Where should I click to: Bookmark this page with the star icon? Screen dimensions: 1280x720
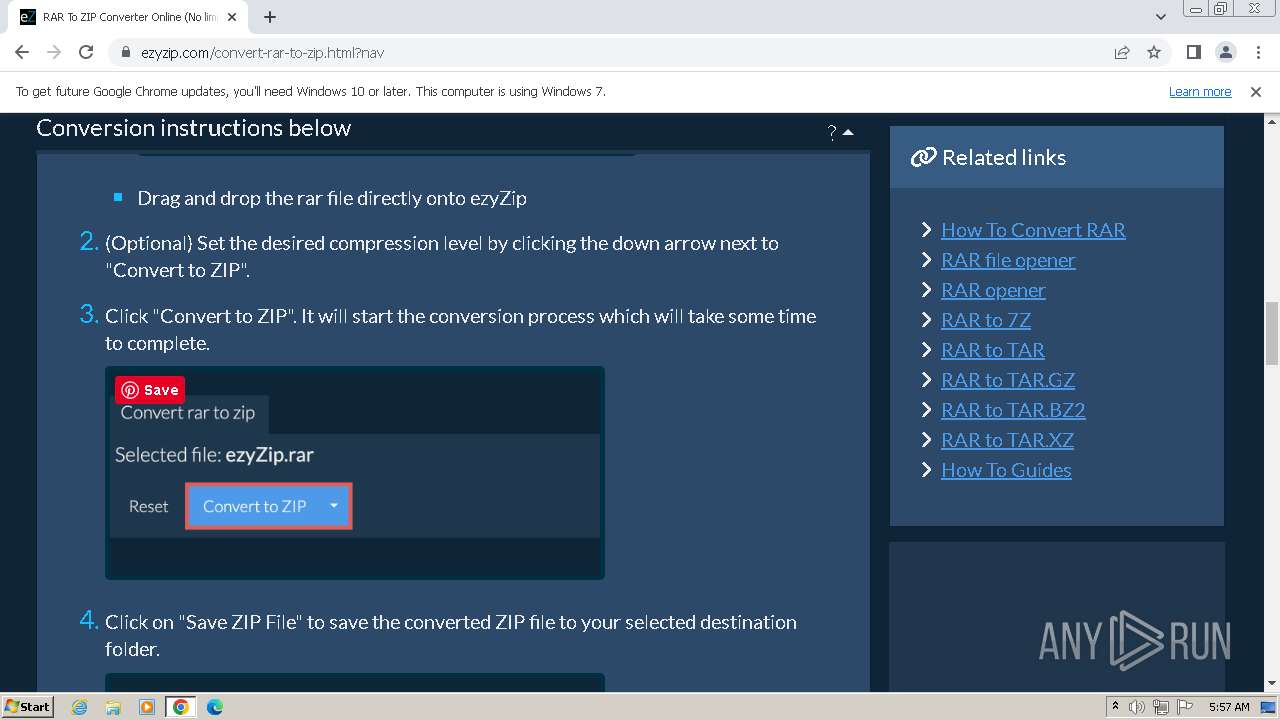click(x=1154, y=52)
